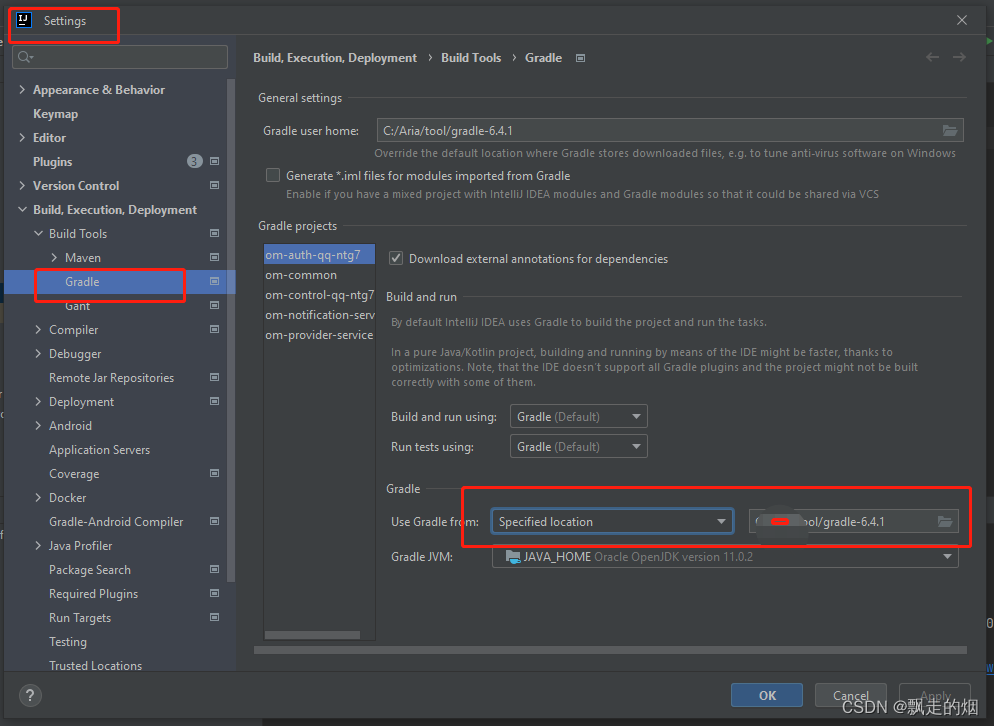Browse the Specified location gradle path via folder icon
This screenshot has height=726, width=994.
945,520
